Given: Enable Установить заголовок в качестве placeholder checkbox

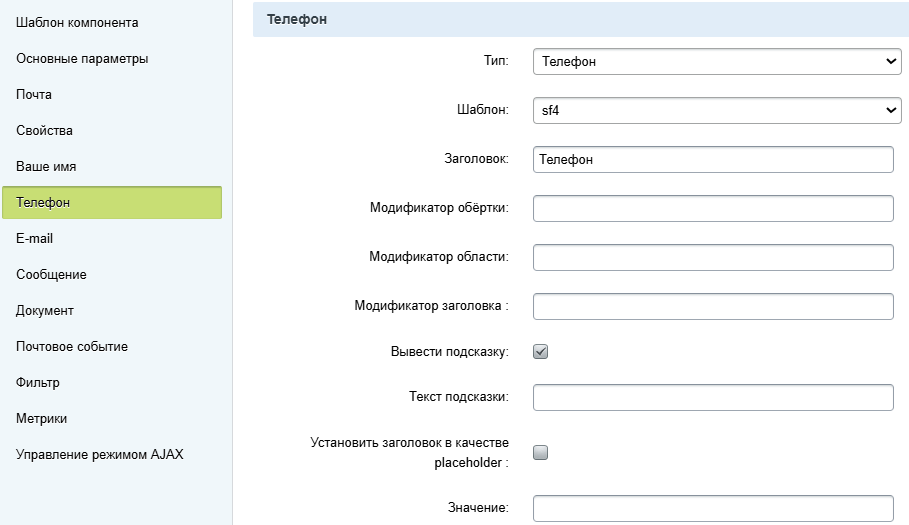Looking at the screenshot, I should pyautogui.click(x=541, y=452).
